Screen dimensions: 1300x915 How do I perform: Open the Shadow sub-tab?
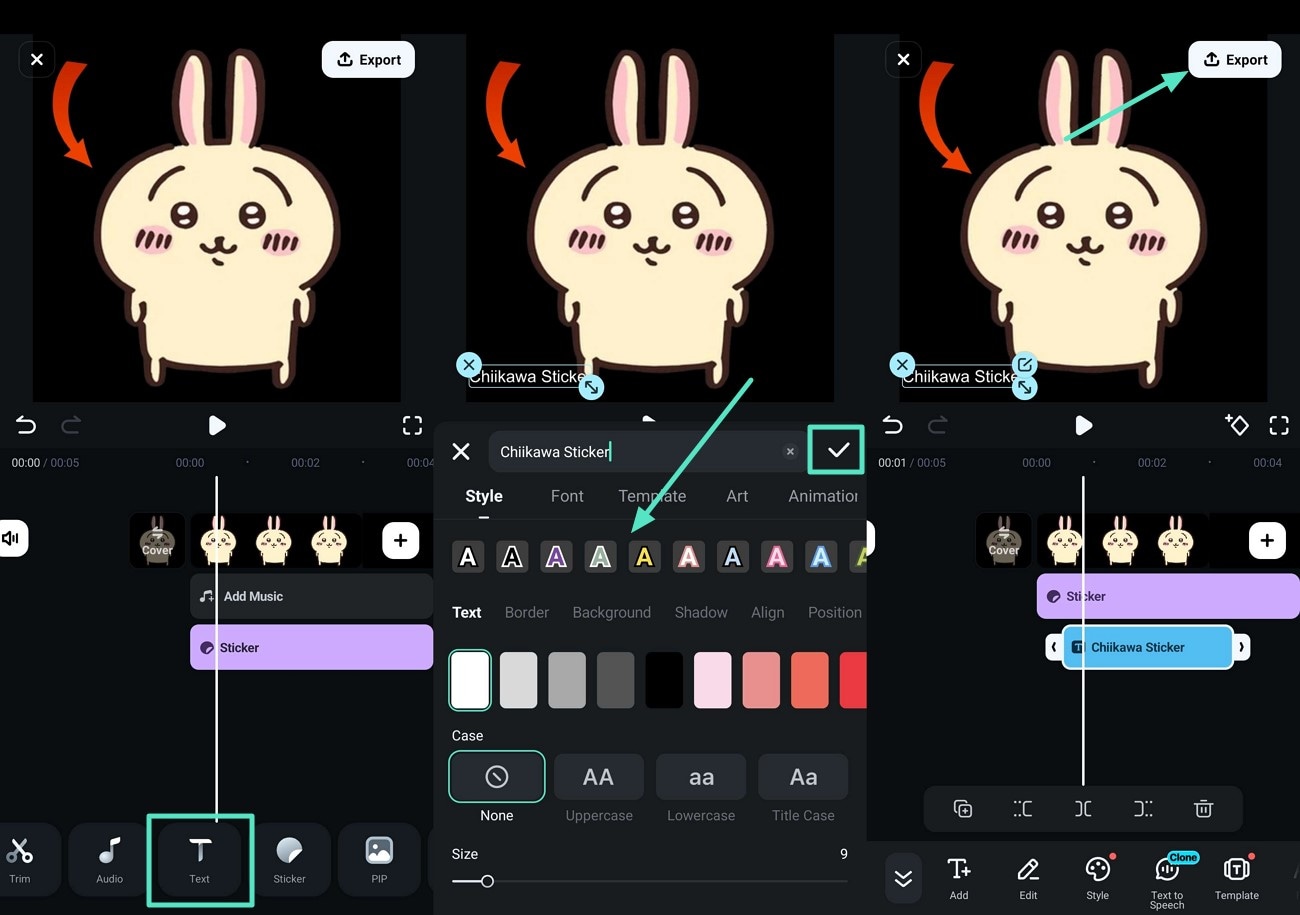701,612
